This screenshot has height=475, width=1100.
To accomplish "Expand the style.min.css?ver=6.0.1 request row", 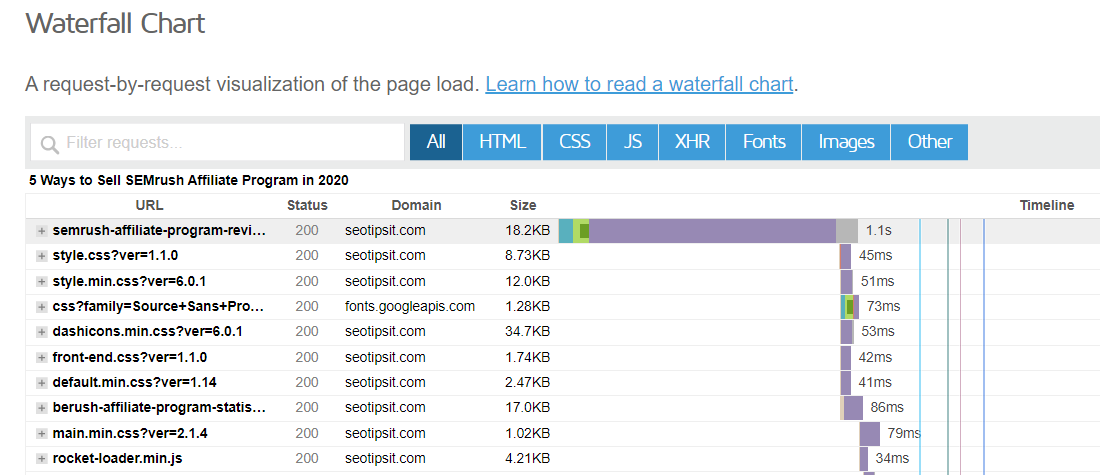I will pos(42,281).
